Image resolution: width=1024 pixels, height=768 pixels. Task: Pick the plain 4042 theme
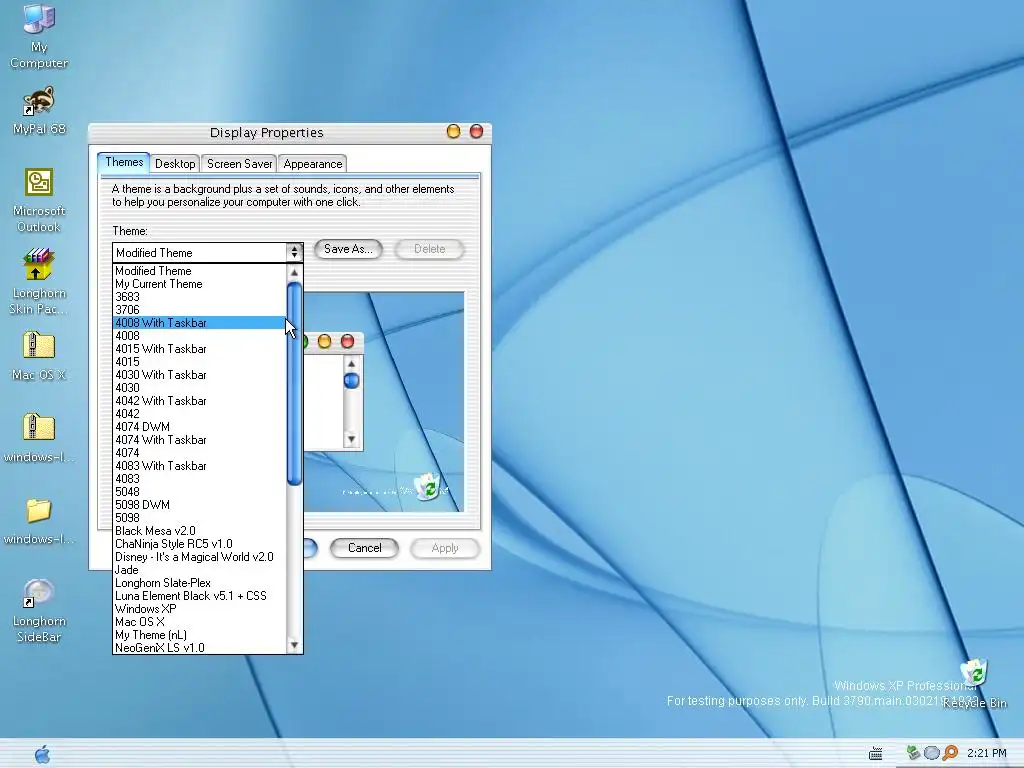[200, 413]
